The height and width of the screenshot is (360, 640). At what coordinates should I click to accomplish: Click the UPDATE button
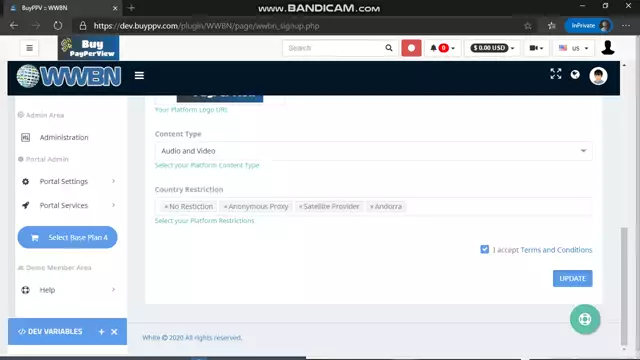572,278
